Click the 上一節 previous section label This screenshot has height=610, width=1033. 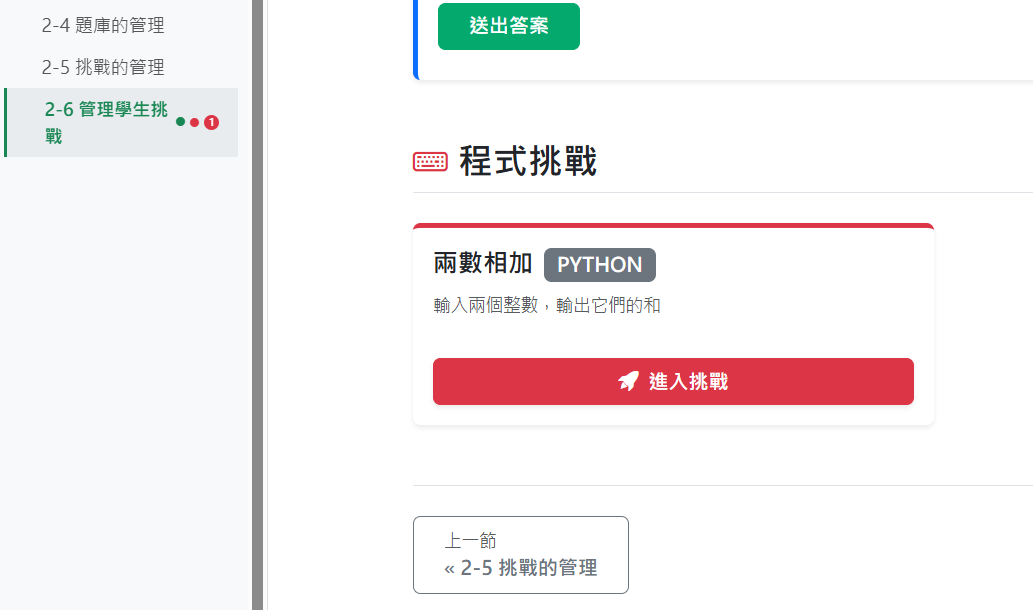pyautogui.click(x=470, y=541)
